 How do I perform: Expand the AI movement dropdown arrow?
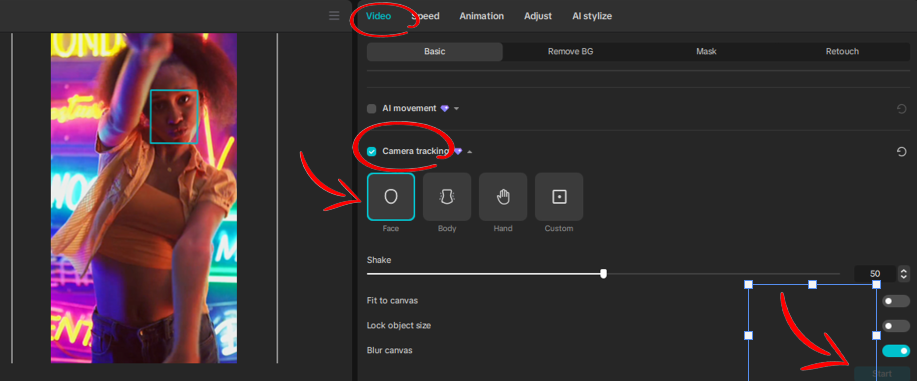click(x=456, y=109)
